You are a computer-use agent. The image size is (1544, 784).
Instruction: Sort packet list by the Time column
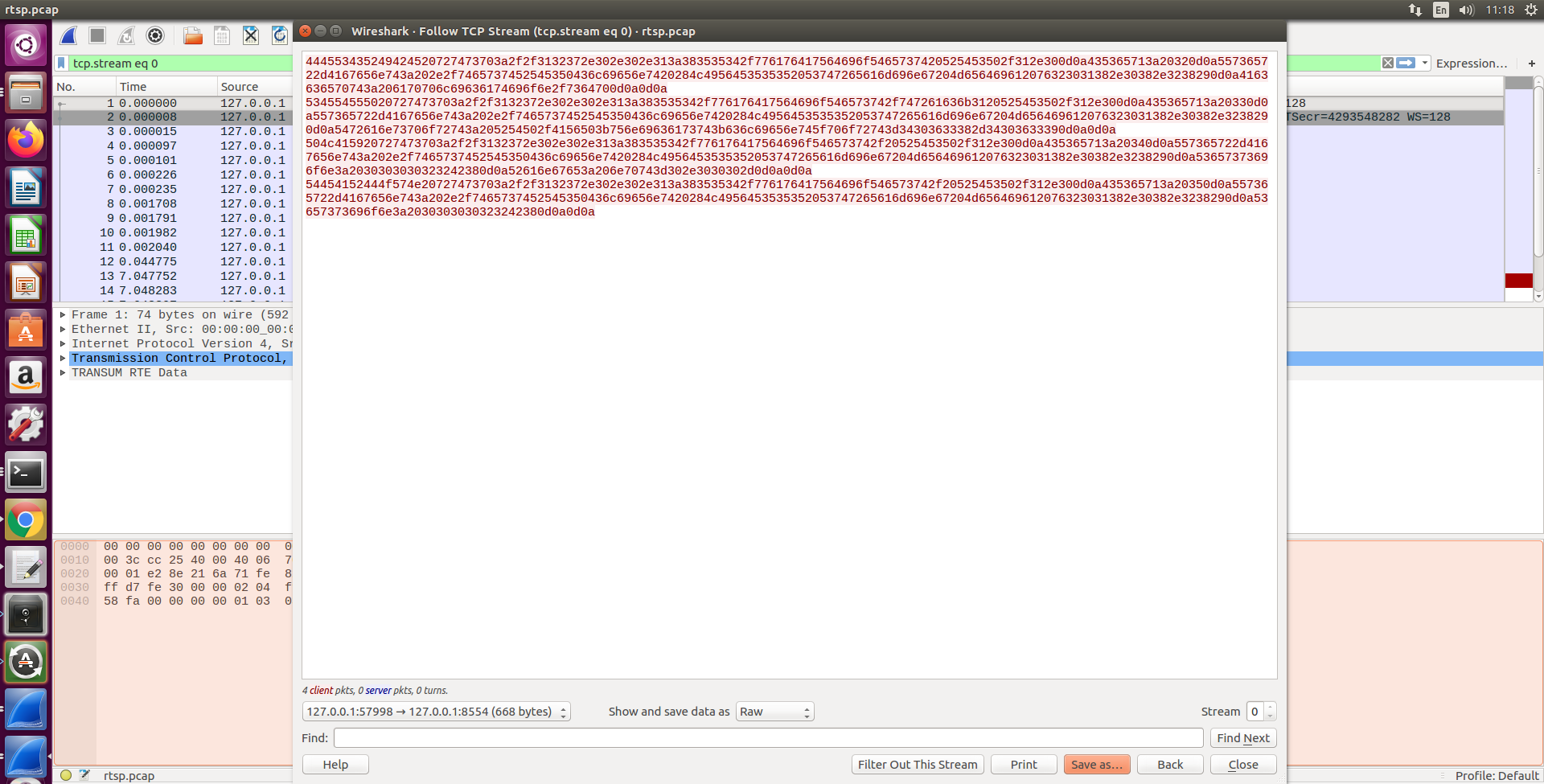point(166,87)
